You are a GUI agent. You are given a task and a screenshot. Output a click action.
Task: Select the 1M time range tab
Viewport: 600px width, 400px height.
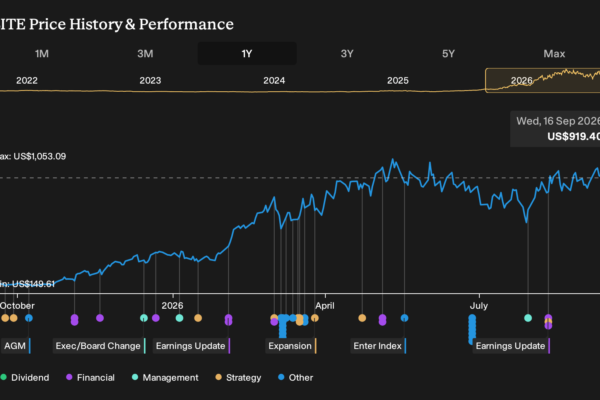[42, 54]
